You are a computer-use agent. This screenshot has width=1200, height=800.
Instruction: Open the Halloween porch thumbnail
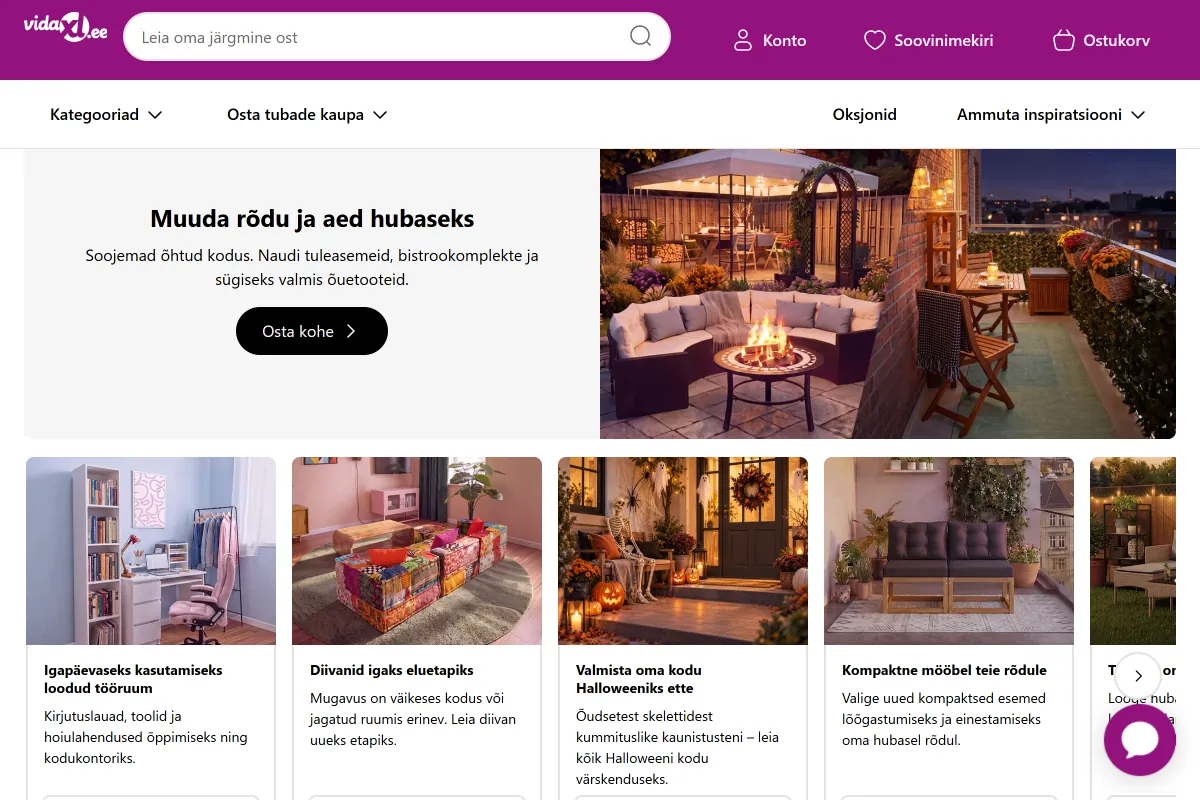coord(683,551)
